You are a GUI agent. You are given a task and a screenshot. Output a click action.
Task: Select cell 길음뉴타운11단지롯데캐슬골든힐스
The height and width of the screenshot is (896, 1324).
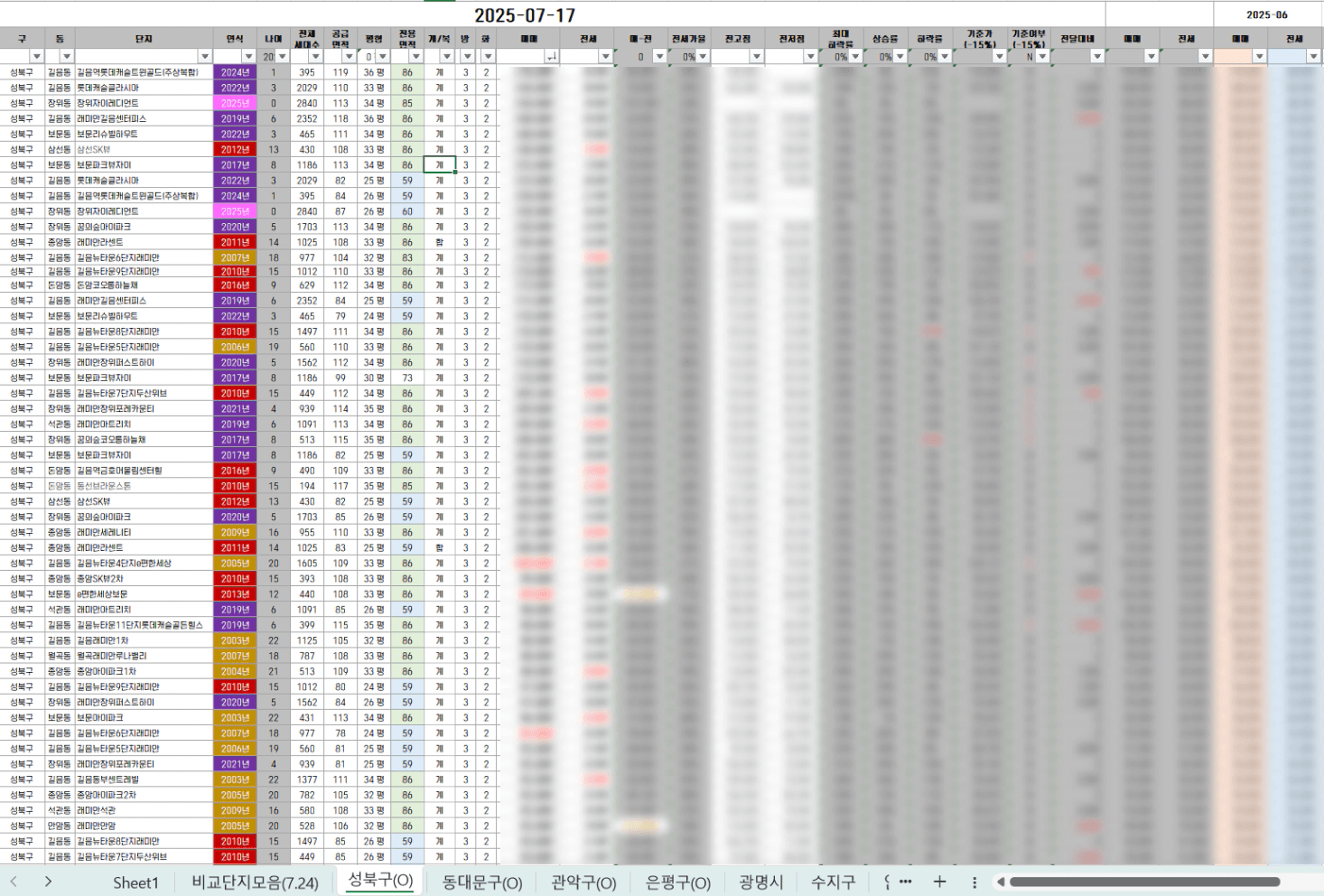click(x=144, y=625)
